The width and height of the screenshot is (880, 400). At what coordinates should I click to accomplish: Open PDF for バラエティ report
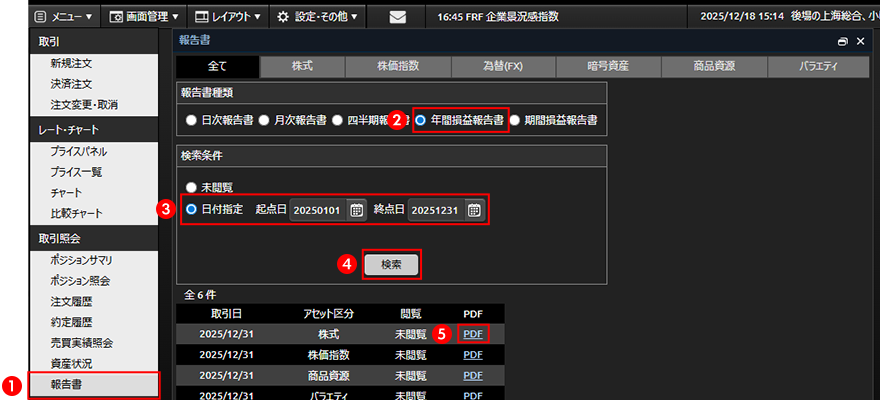coord(473,395)
